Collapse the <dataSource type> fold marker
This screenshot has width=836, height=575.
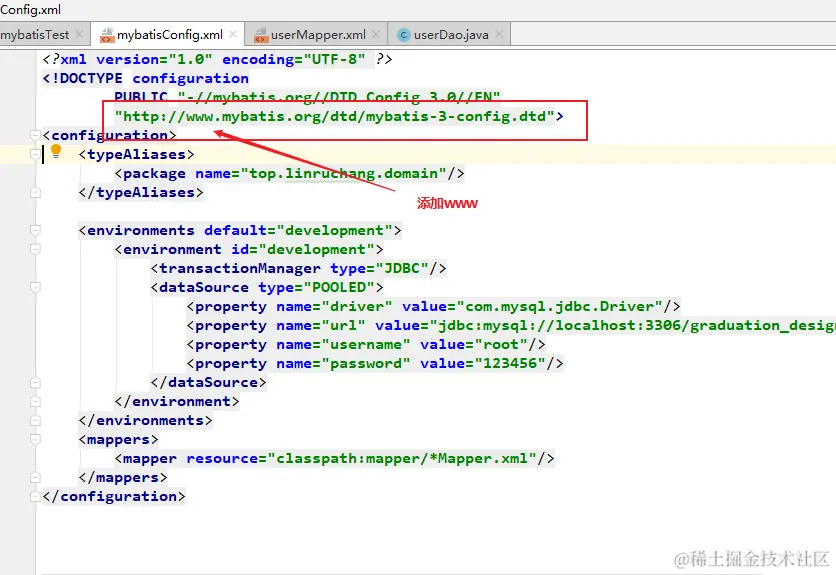click(35, 288)
